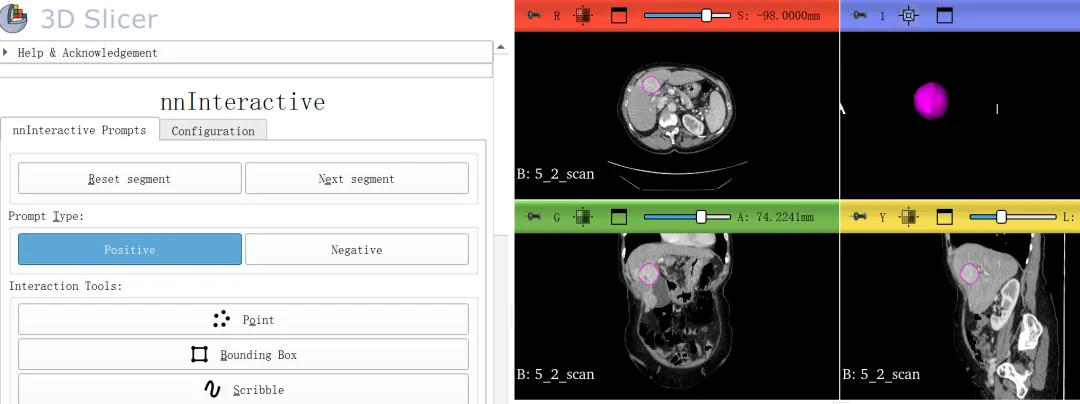Viewport: 1080px width, 404px height.
Task: Click the B: 5_2_scan label in sagittal view
Action: click(x=881, y=374)
